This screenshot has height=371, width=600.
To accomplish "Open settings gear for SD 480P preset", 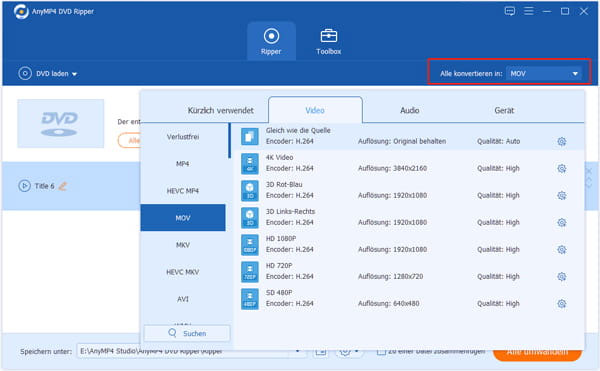I will 561,304.
